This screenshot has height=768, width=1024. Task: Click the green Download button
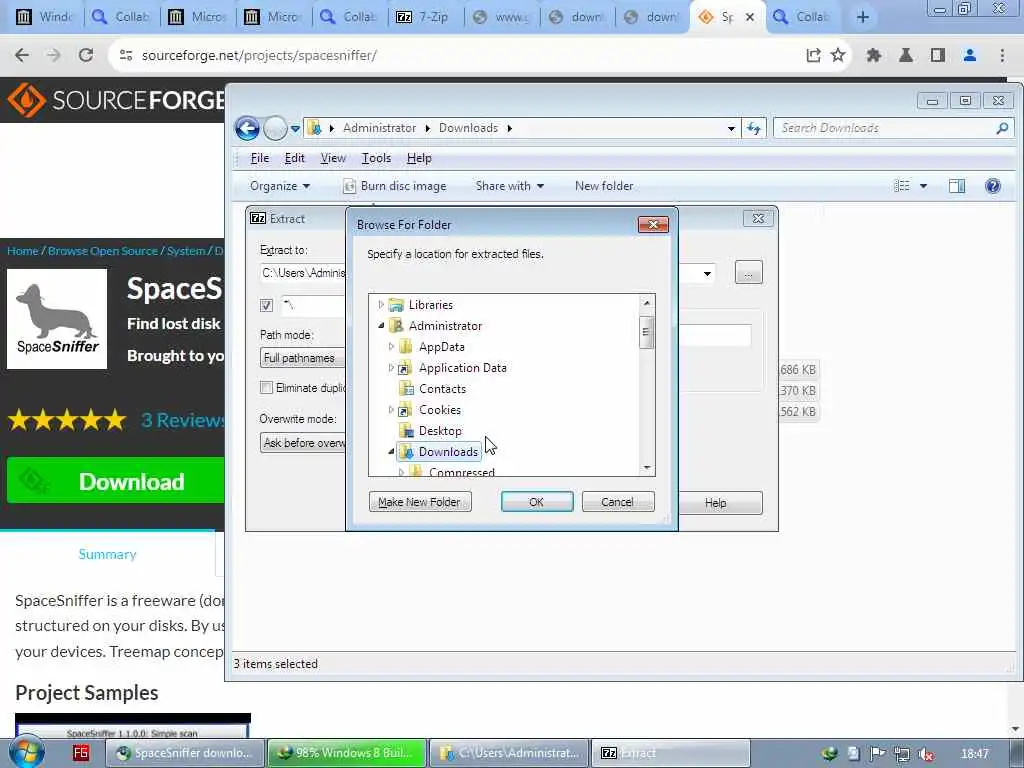[x=116, y=481]
